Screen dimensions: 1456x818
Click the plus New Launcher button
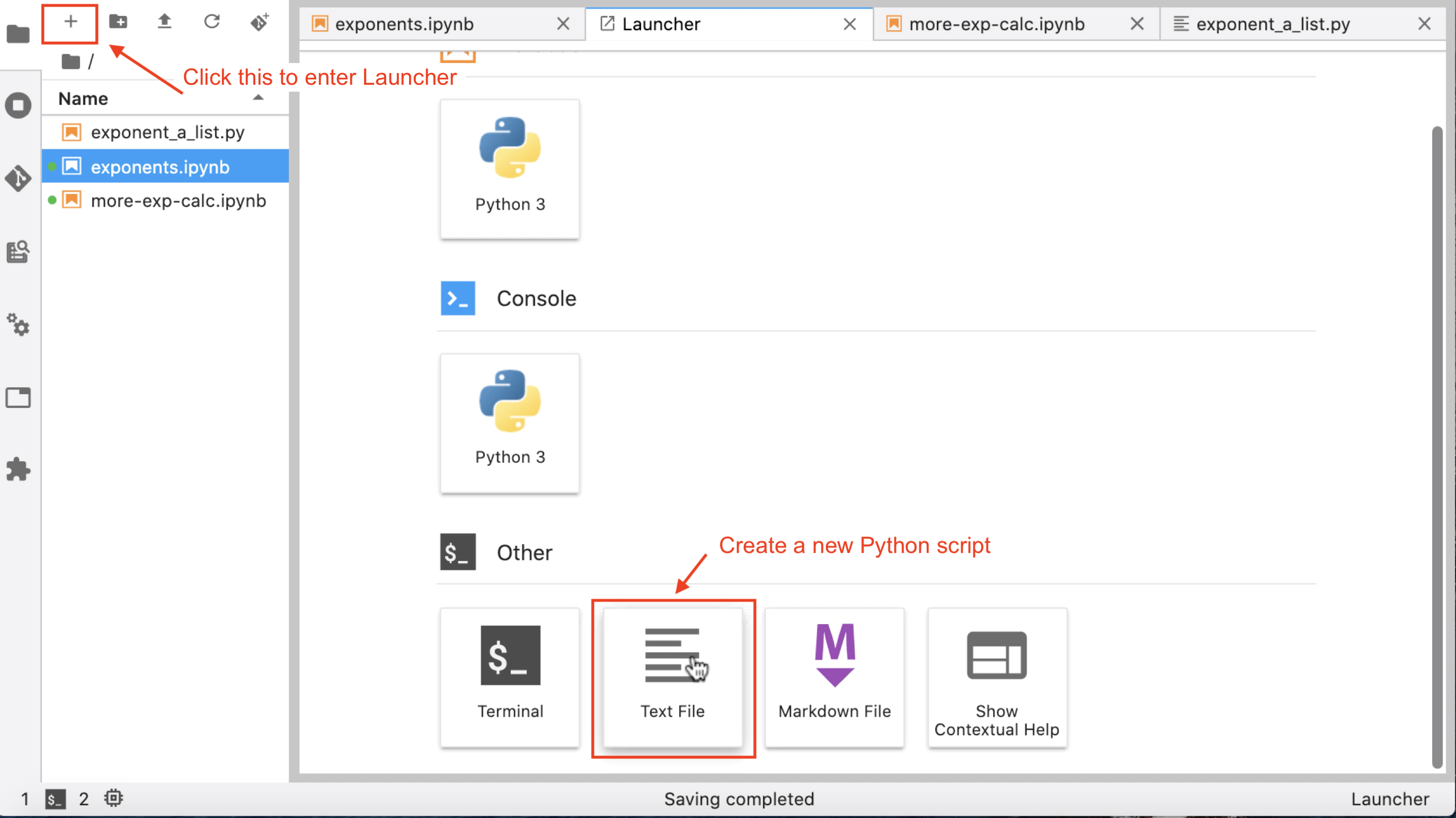click(x=70, y=23)
